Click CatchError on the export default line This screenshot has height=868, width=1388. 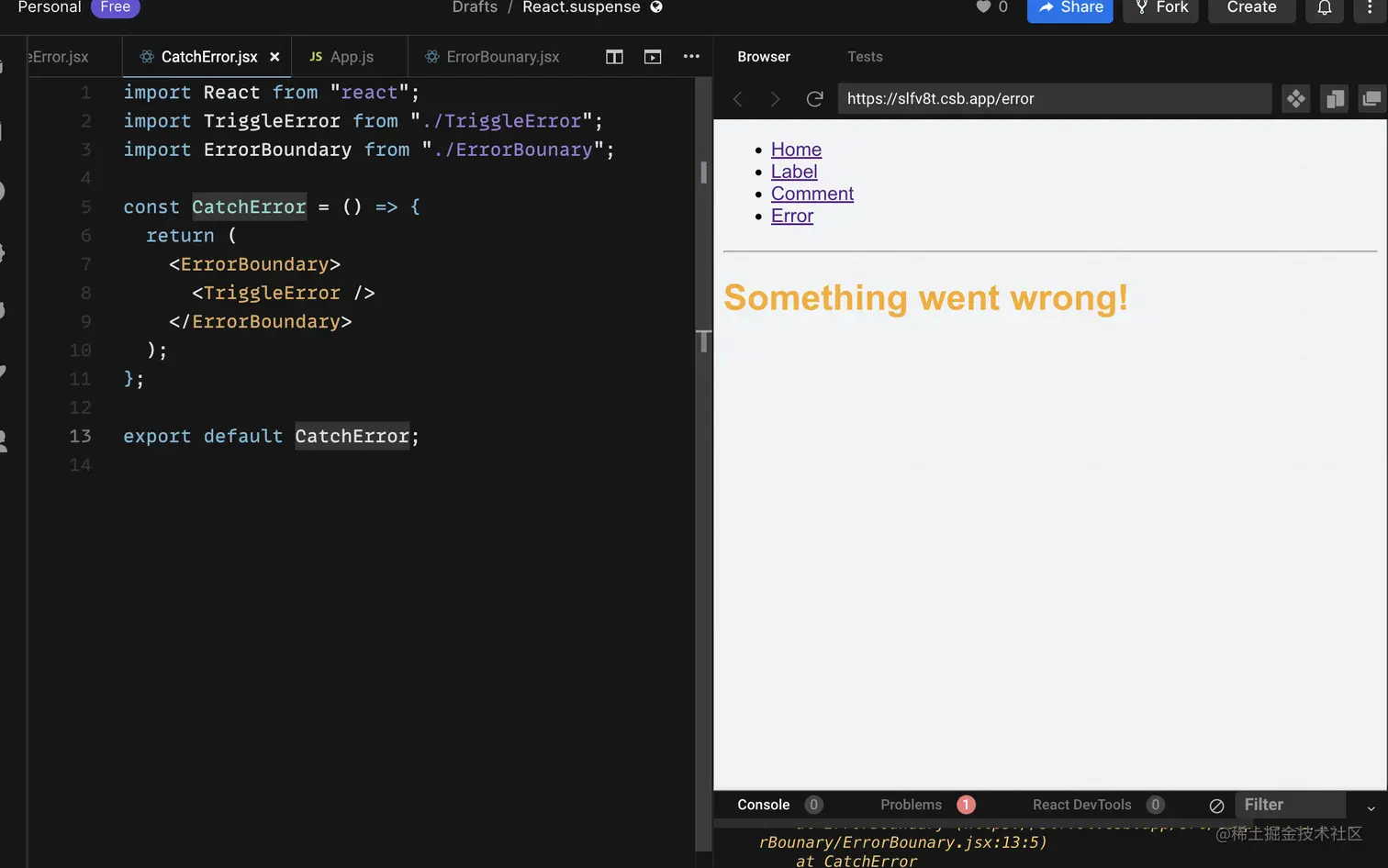pos(352,436)
